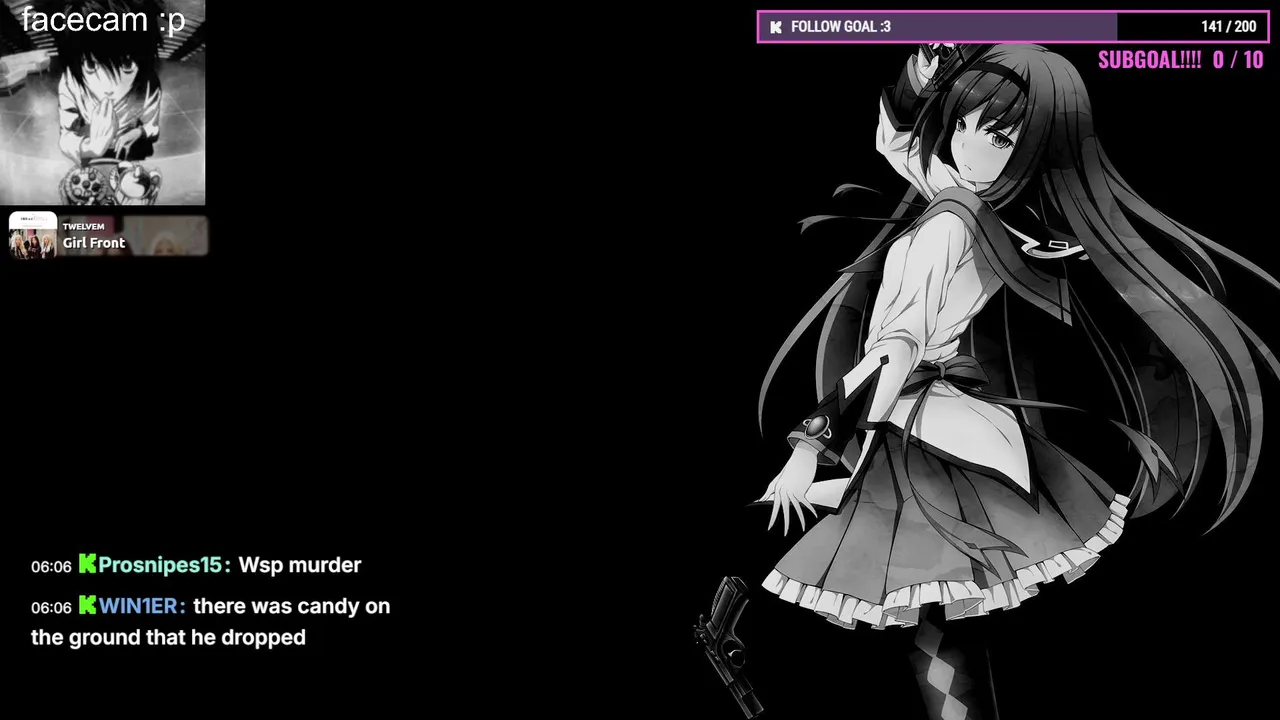1280x720 pixels.
Task: Click the 'the ground that he dropped' message line
Action: (x=168, y=637)
